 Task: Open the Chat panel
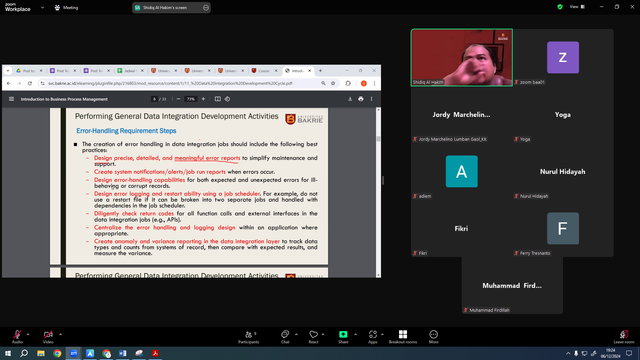coord(285,337)
